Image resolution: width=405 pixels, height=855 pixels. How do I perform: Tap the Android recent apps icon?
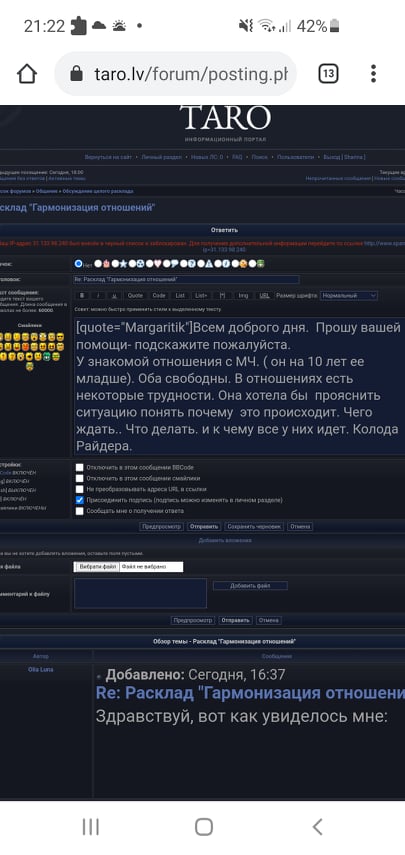pos(90,827)
